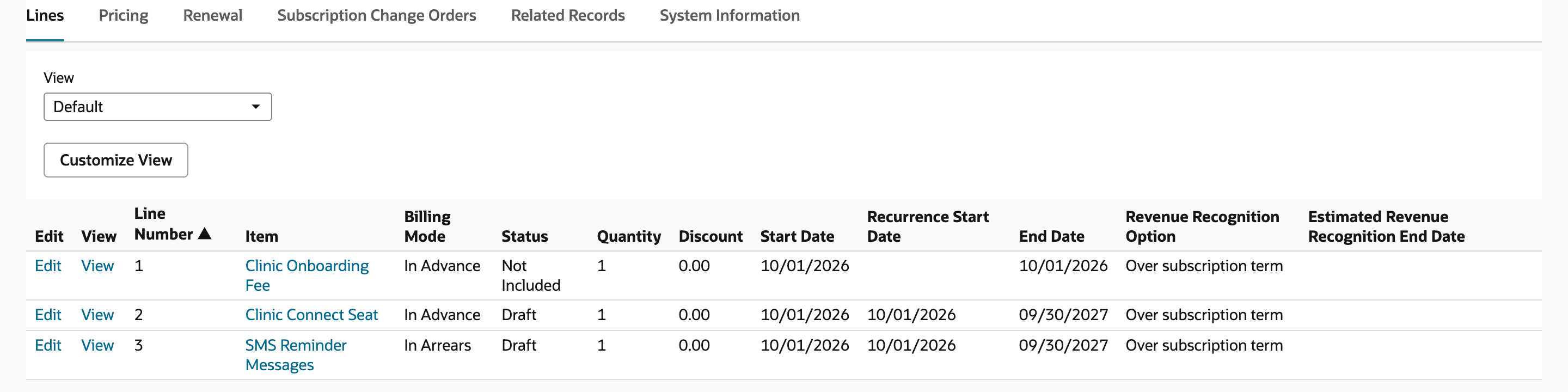Click Revenue Recognition Option column header
1568x392 pixels.
1202,226
